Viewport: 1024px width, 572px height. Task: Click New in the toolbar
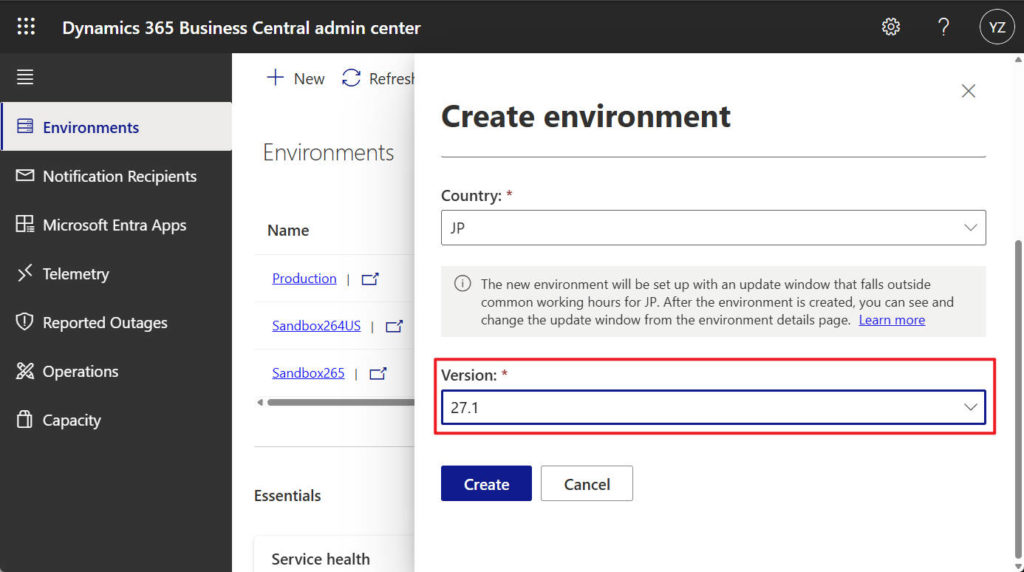click(x=296, y=78)
